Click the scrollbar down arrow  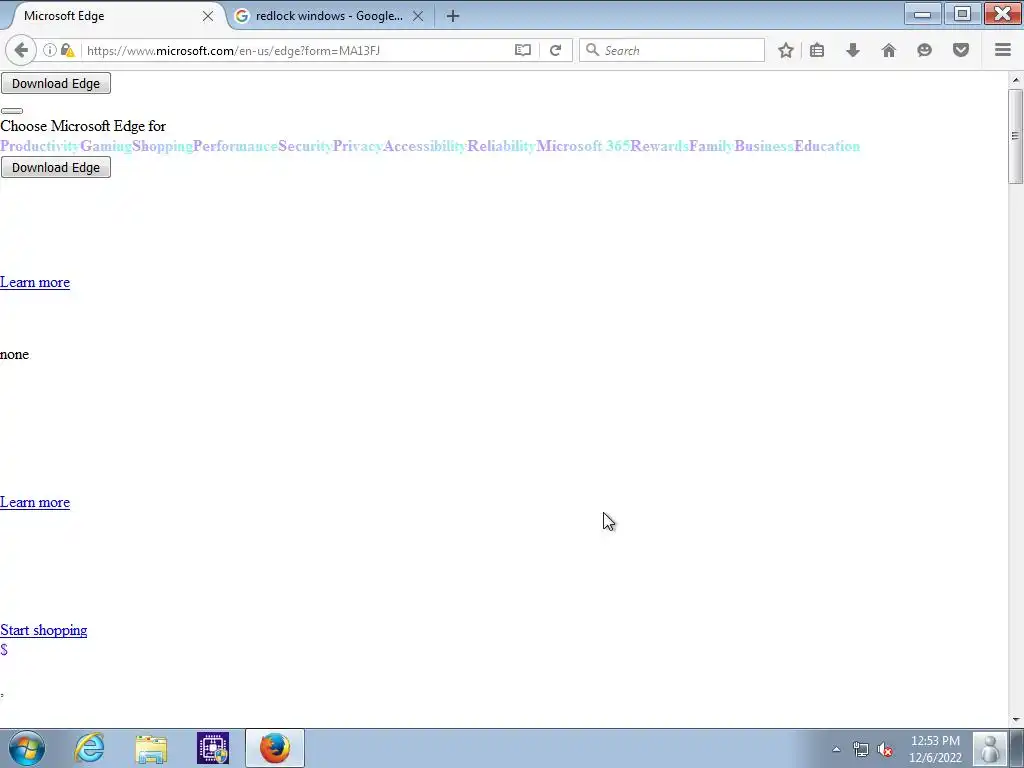[1016, 720]
